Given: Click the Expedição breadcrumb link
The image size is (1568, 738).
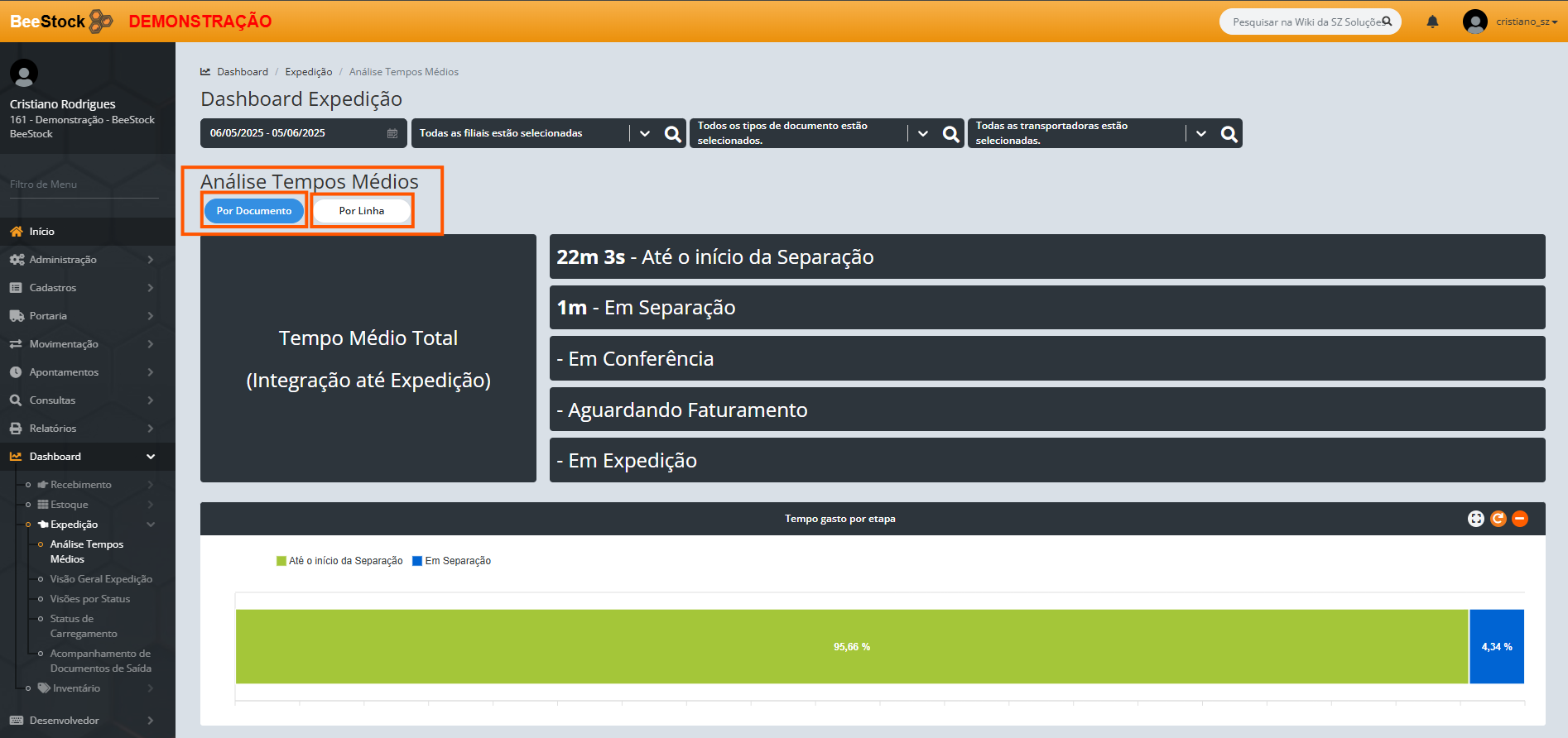Looking at the screenshot, I should point(309,72).
